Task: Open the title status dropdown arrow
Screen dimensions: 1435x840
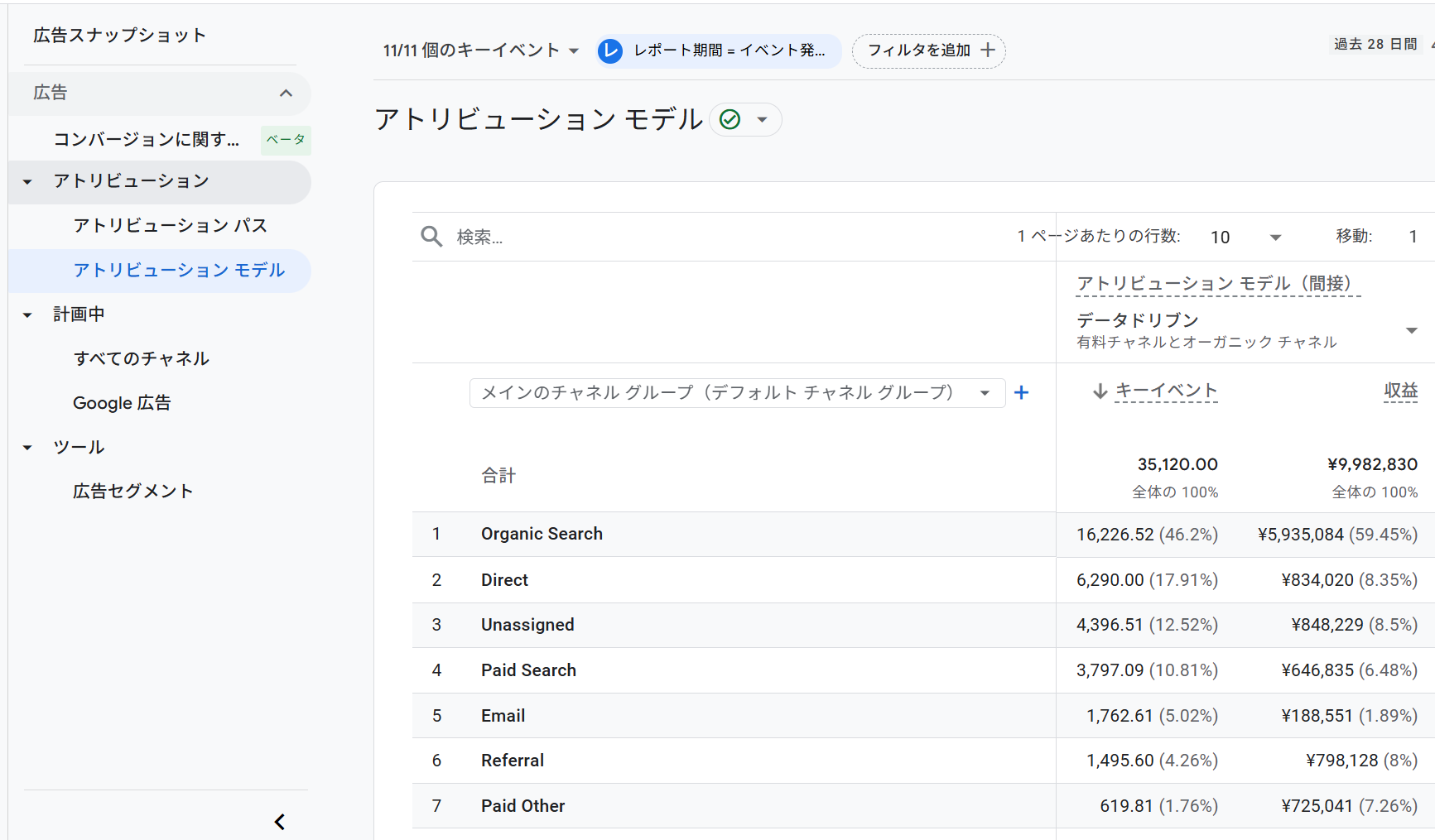Action: [x=763, y=120]
